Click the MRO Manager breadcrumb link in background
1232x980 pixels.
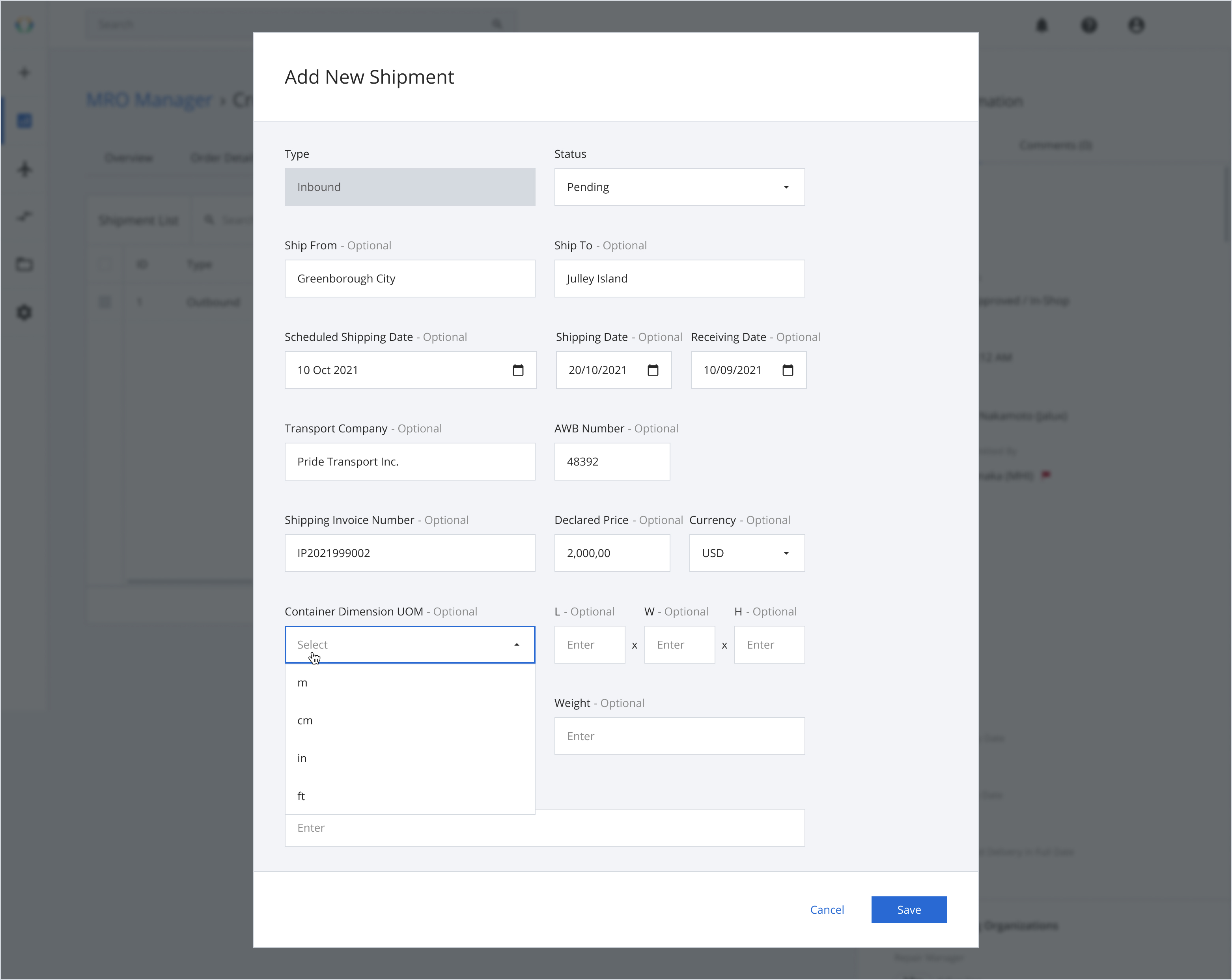pyautogui.click(x=149, y=99)
